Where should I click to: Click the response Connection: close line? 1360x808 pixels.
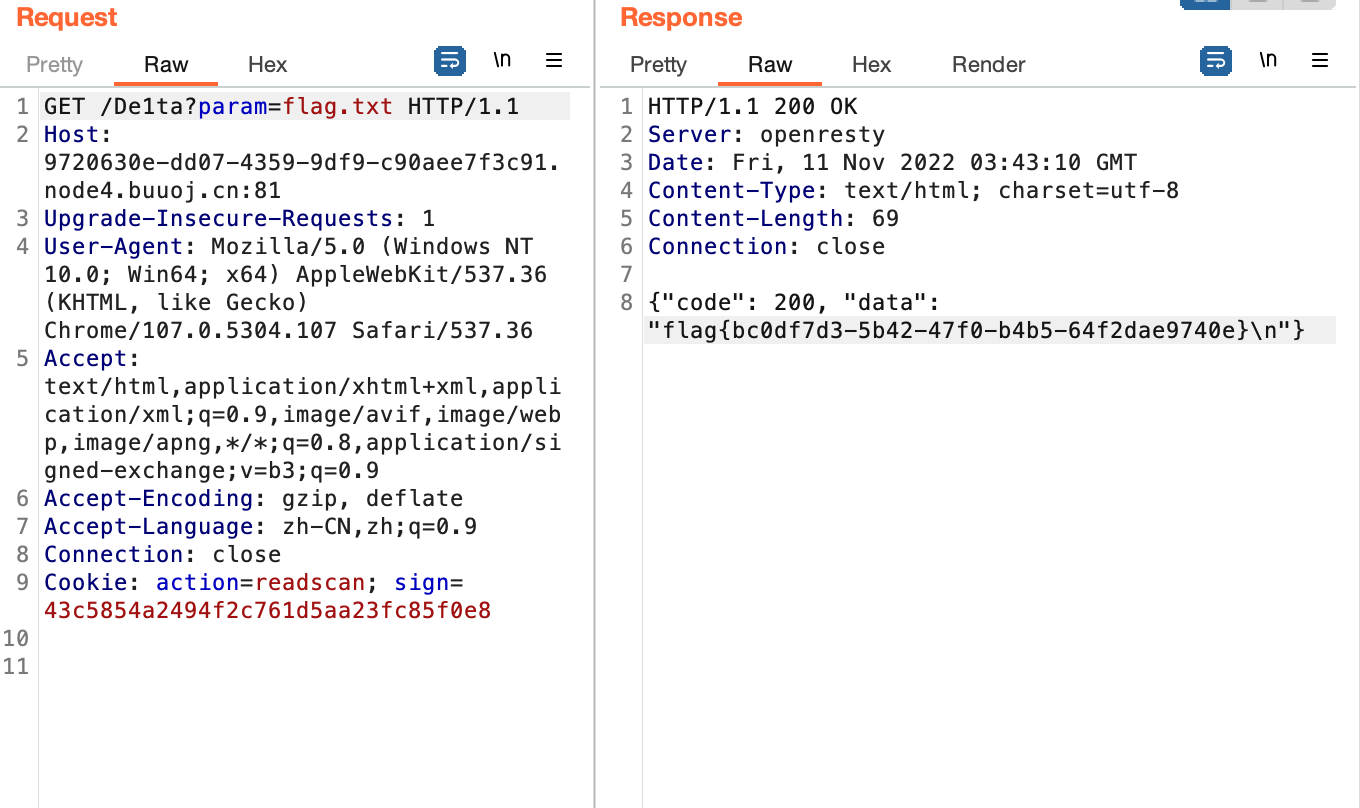coord(766,246)
